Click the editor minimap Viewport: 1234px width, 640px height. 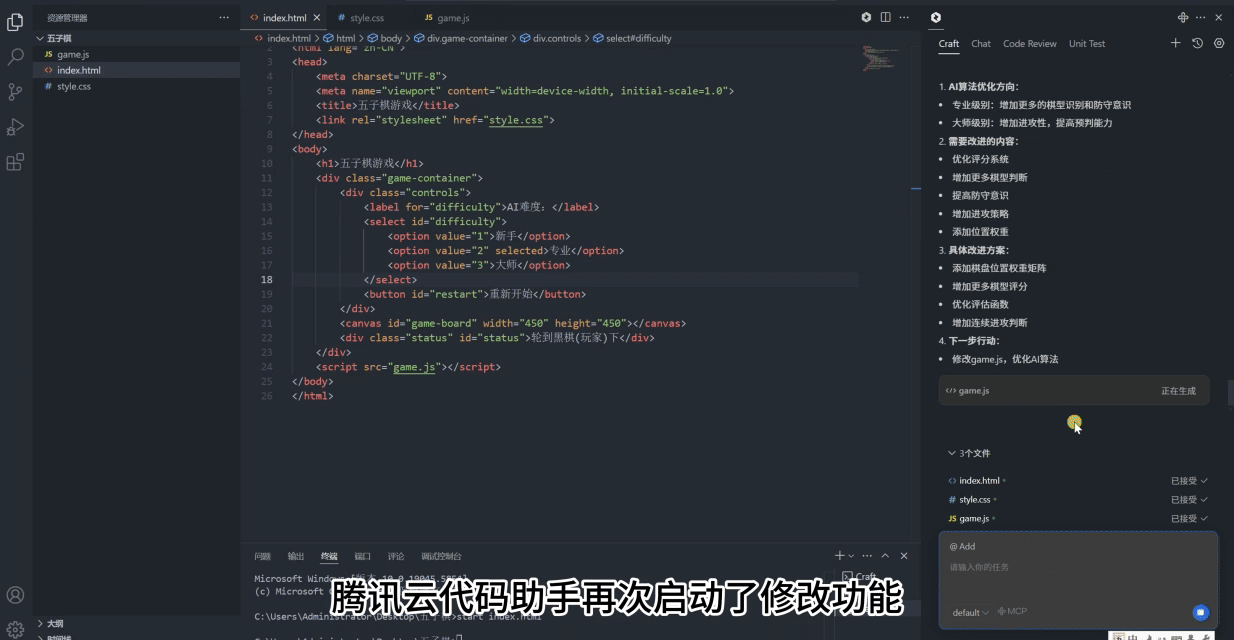coord(880,58)
